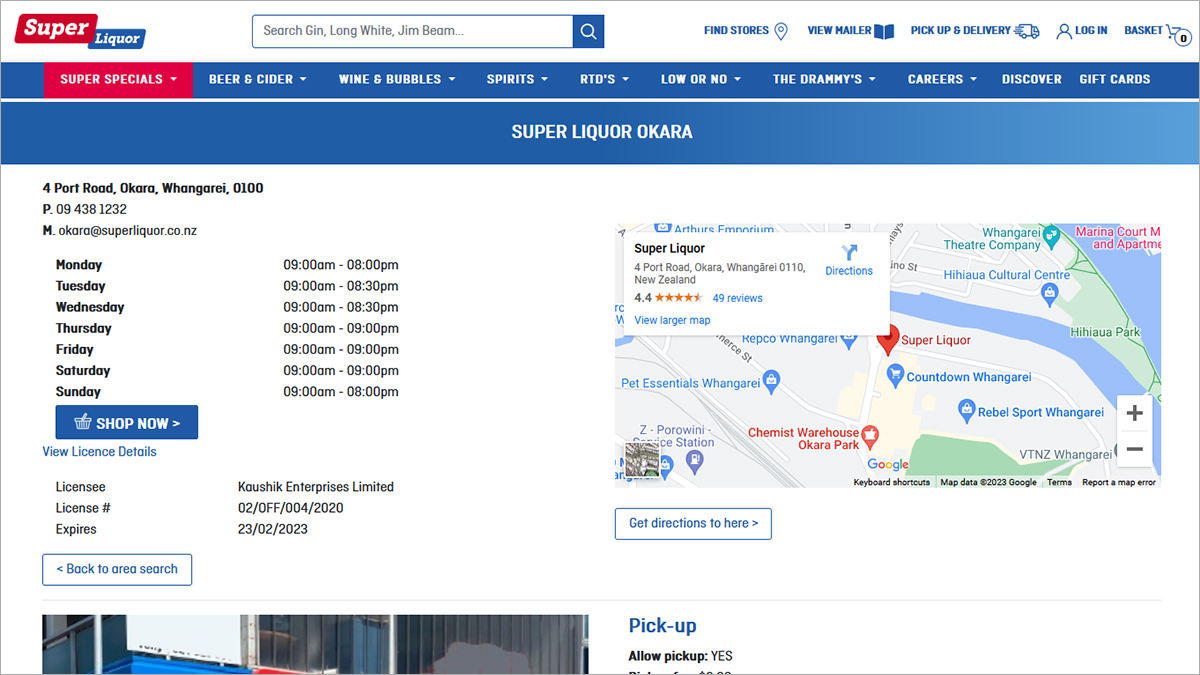This screenshot has height=675, width=1200.
Task: Switch map to satellite view thumbnail
Action: pos(642,460)
